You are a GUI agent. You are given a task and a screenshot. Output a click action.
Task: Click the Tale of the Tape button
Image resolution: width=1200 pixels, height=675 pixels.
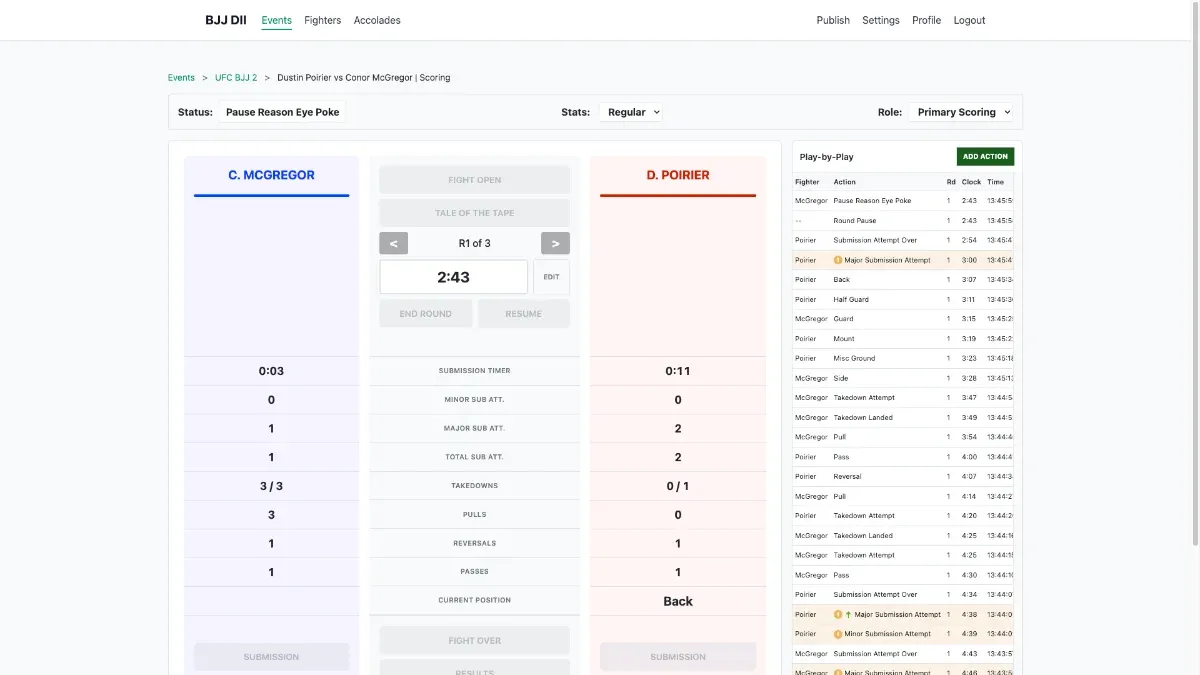(475, 213)
